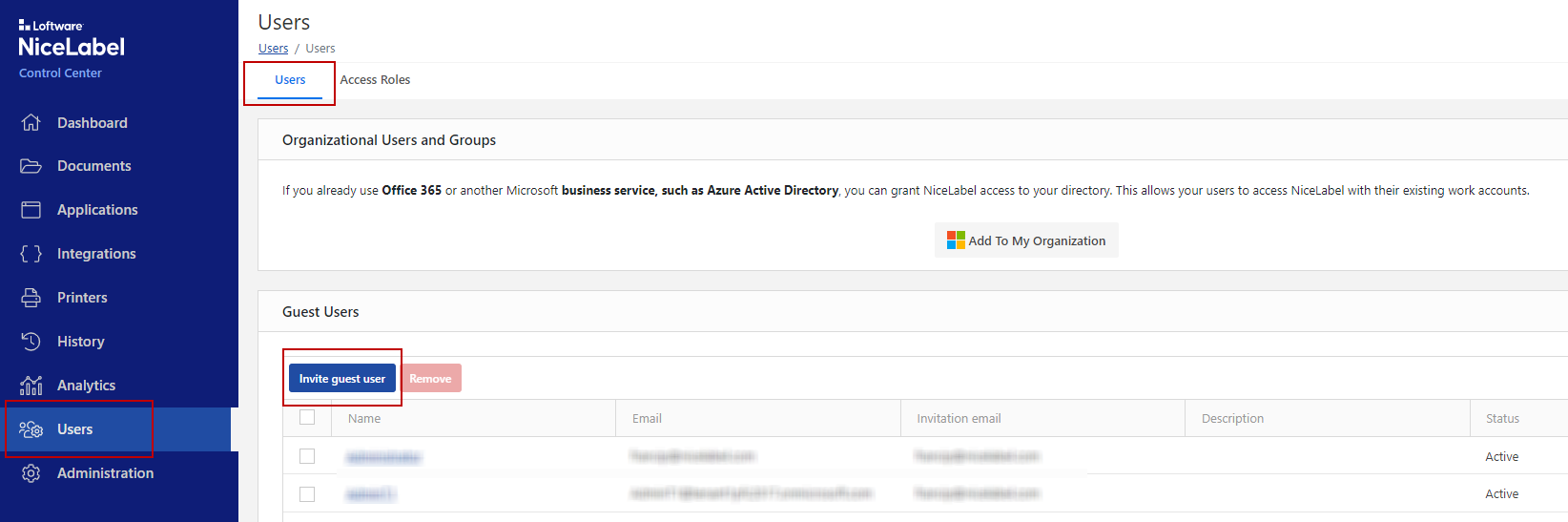Open Analytics in the sidebar
Image resolution: width=1568 pixels, height=522 pixels.
pos(87,386)
